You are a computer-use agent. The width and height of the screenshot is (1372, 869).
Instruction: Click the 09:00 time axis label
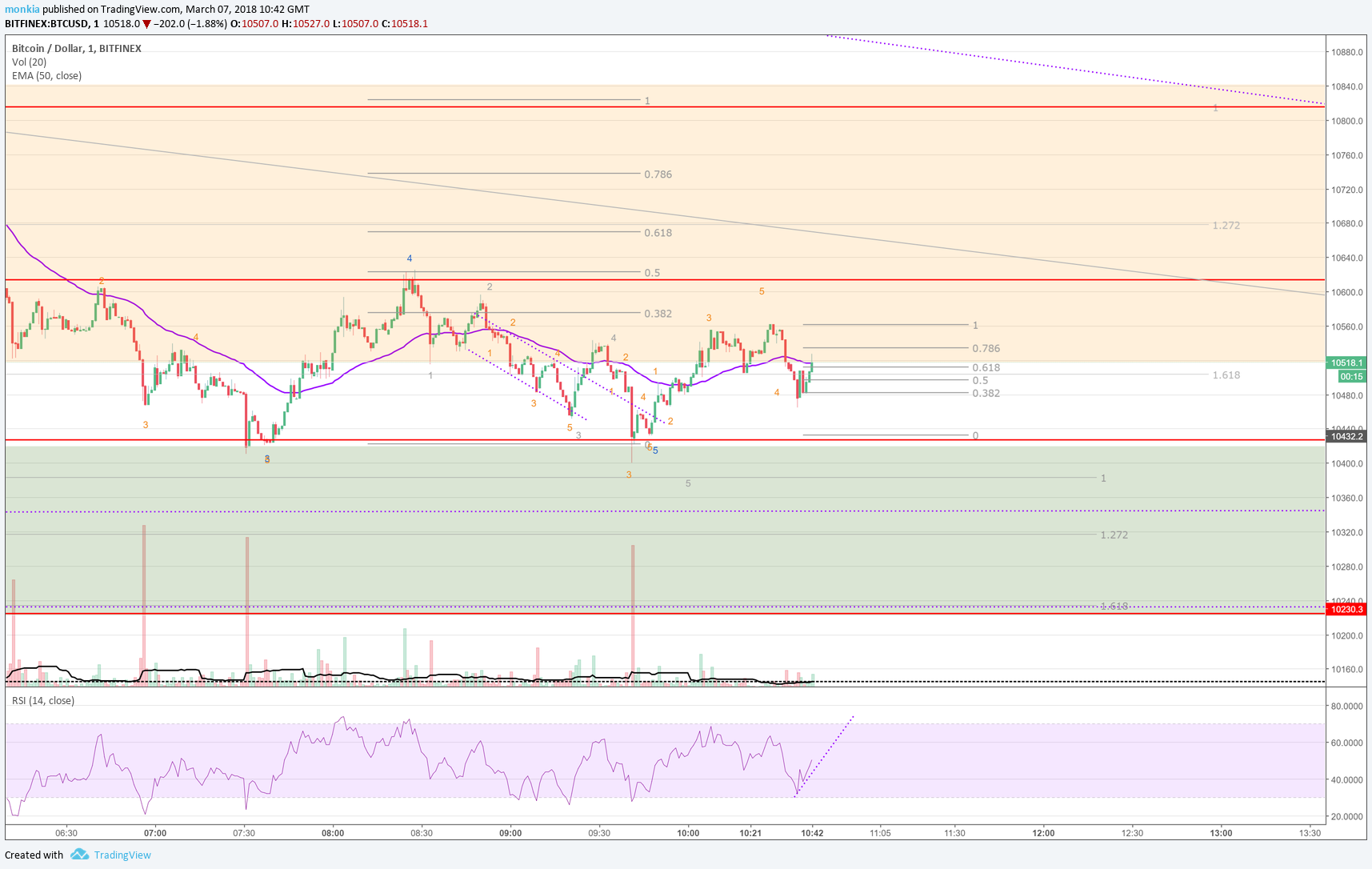[510, 833]
